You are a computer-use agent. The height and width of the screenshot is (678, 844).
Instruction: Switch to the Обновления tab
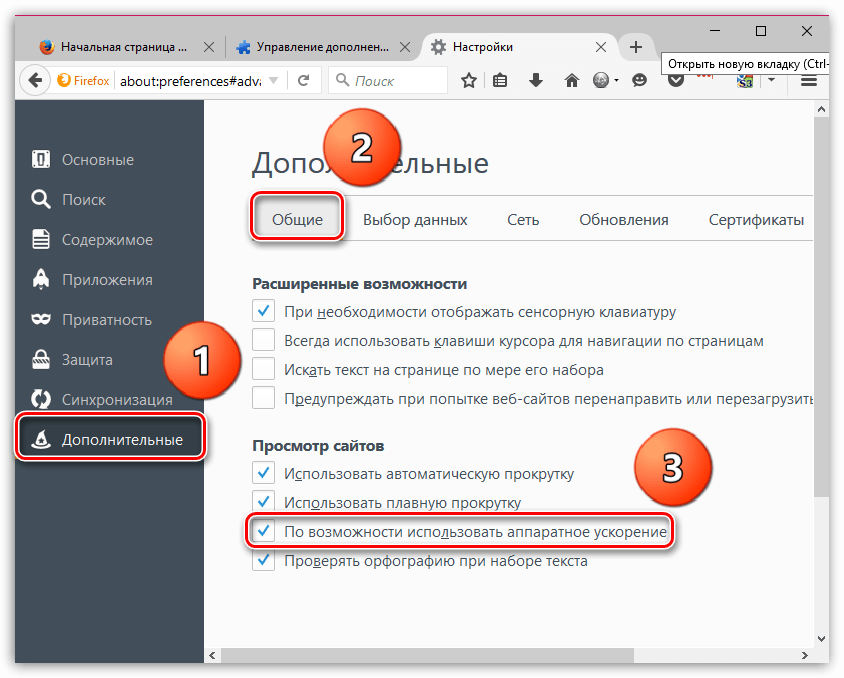pyautogui.click(x=623, y=220)
